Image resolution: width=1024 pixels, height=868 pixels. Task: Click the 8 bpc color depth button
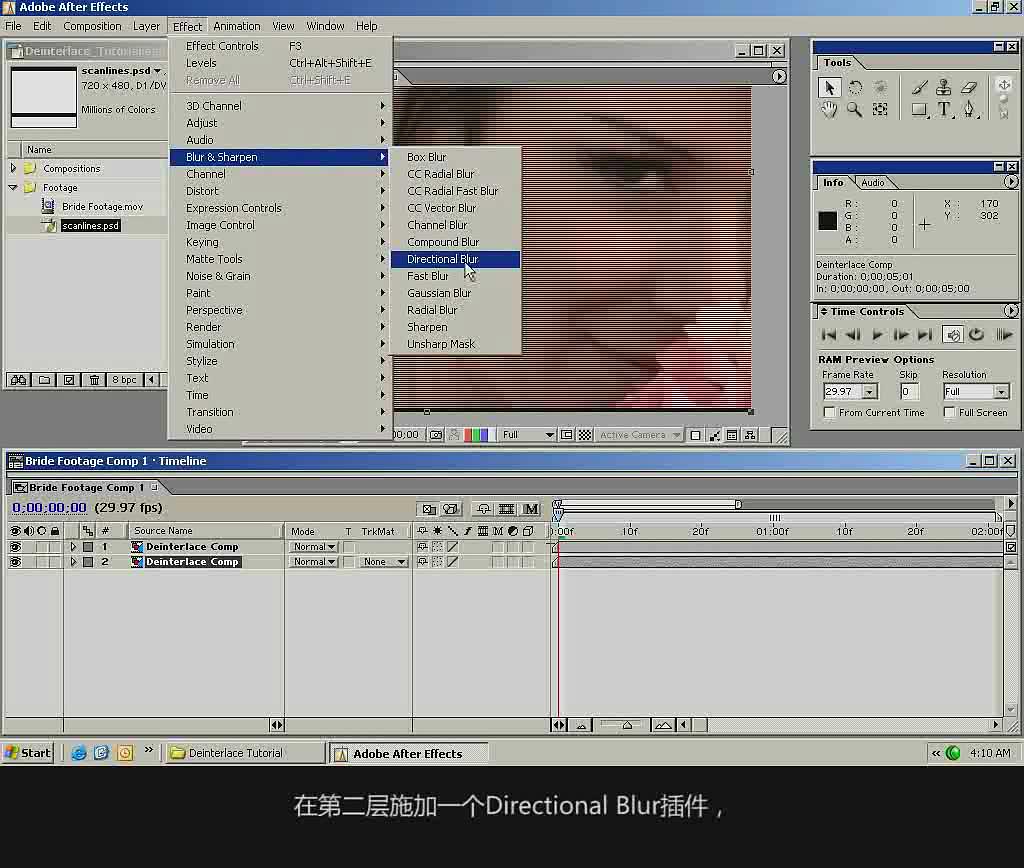pyautogui.click(x=124, y=379)
